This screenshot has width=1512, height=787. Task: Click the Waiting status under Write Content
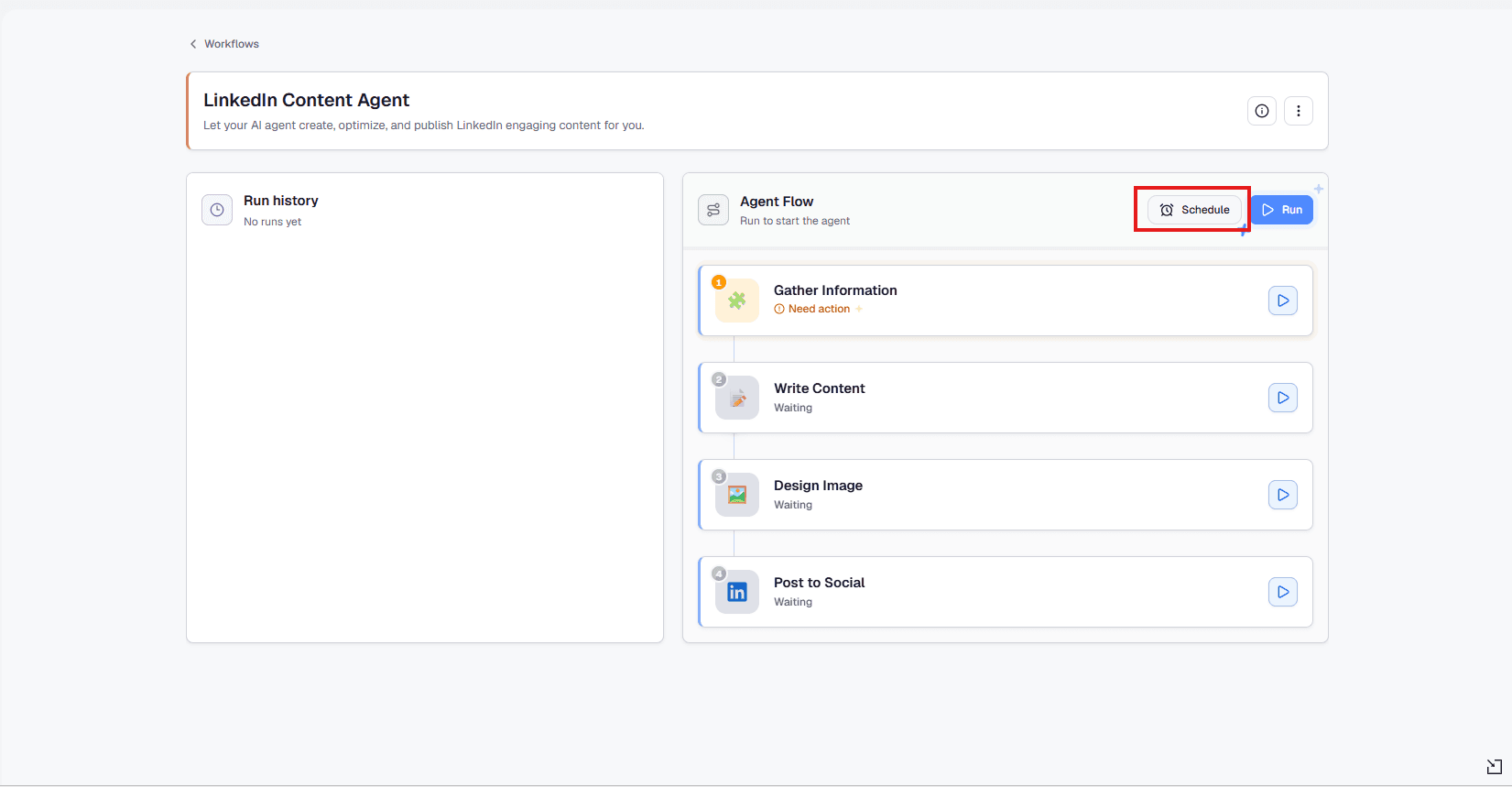pyautogui.click(x=793, y=408)
